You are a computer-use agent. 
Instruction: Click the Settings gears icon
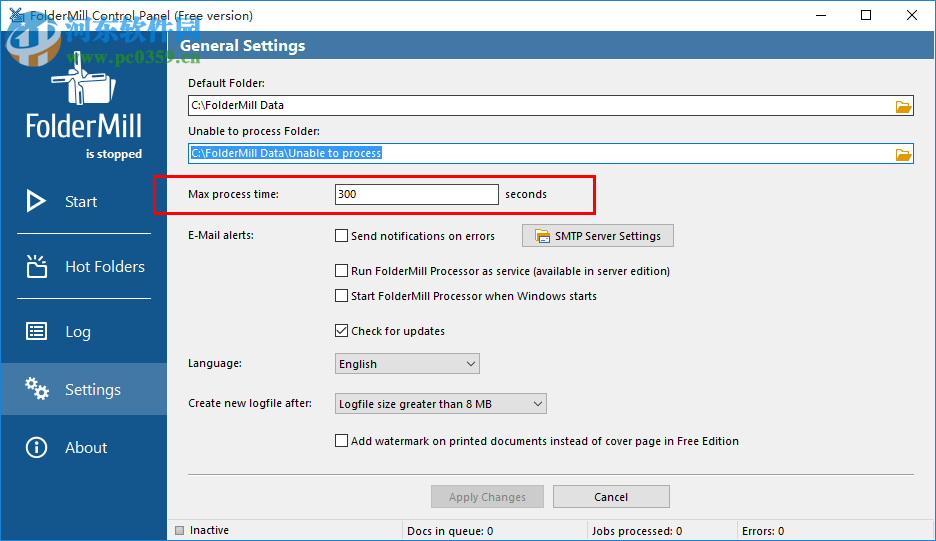pos(37,389)
